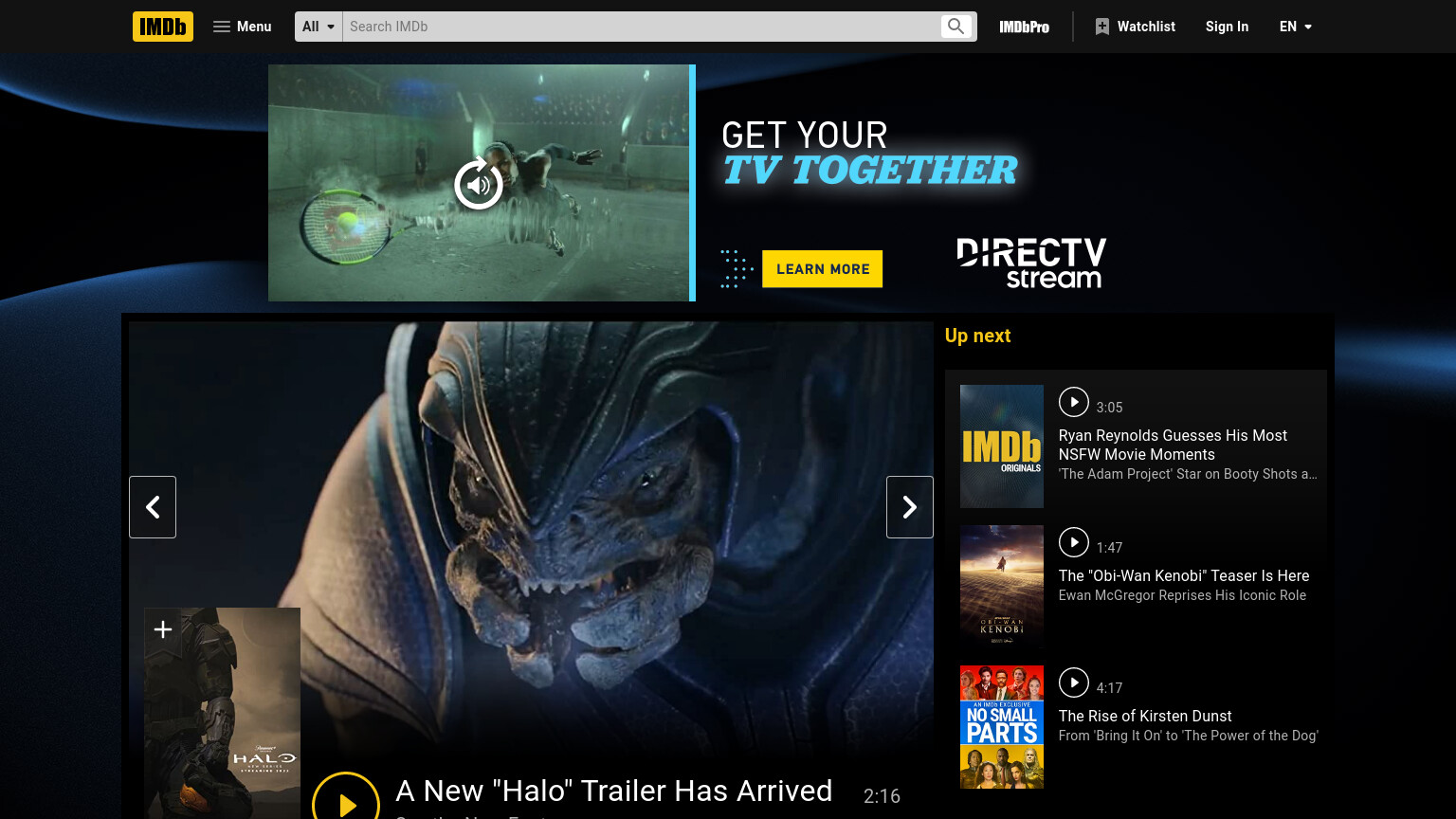Screen dimensions: 1456x819
Task: Expand the All search category dropdown
Action: [318, 27]
